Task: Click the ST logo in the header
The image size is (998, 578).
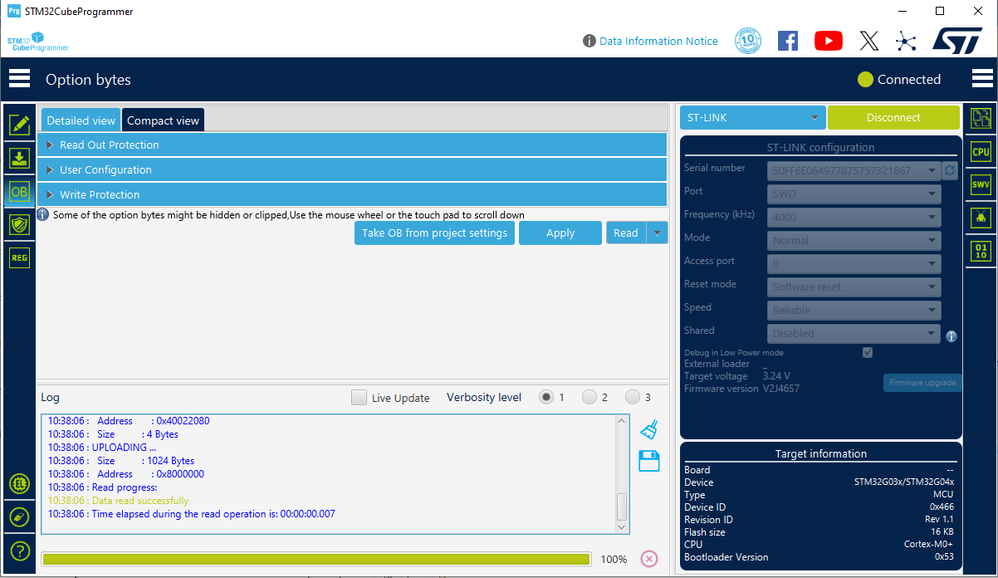Action: 958,41
